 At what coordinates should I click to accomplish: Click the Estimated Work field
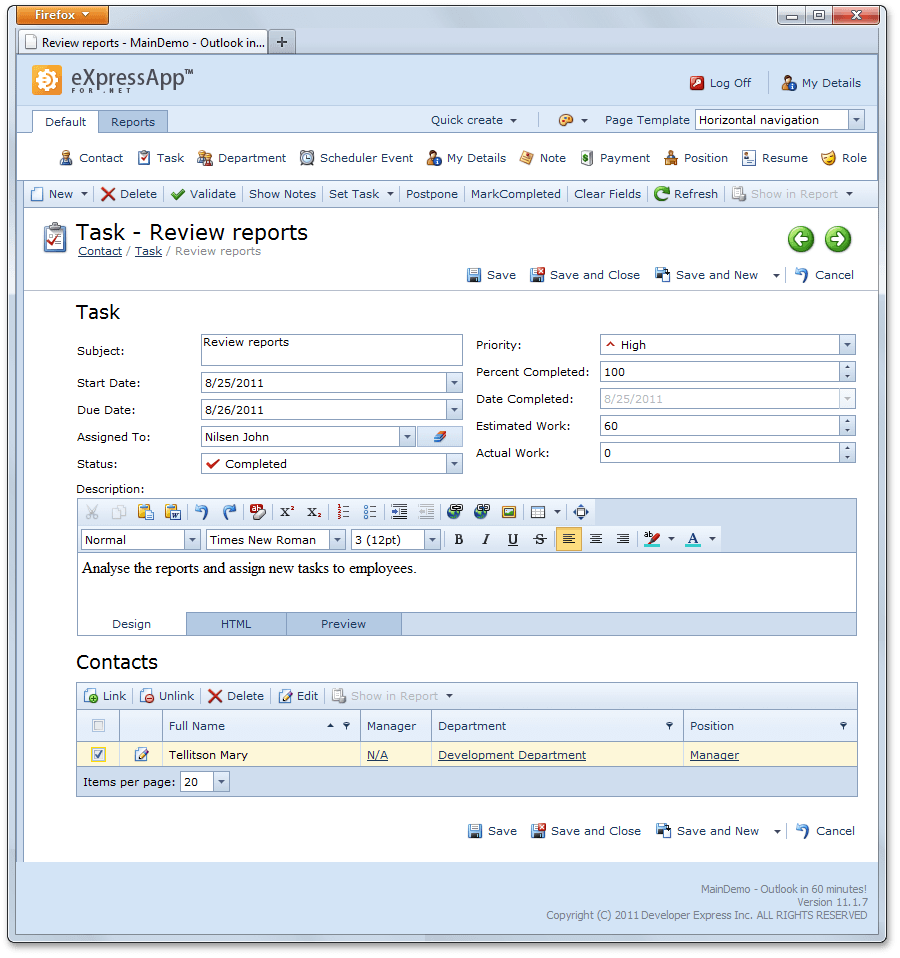(x=720, y=426)
